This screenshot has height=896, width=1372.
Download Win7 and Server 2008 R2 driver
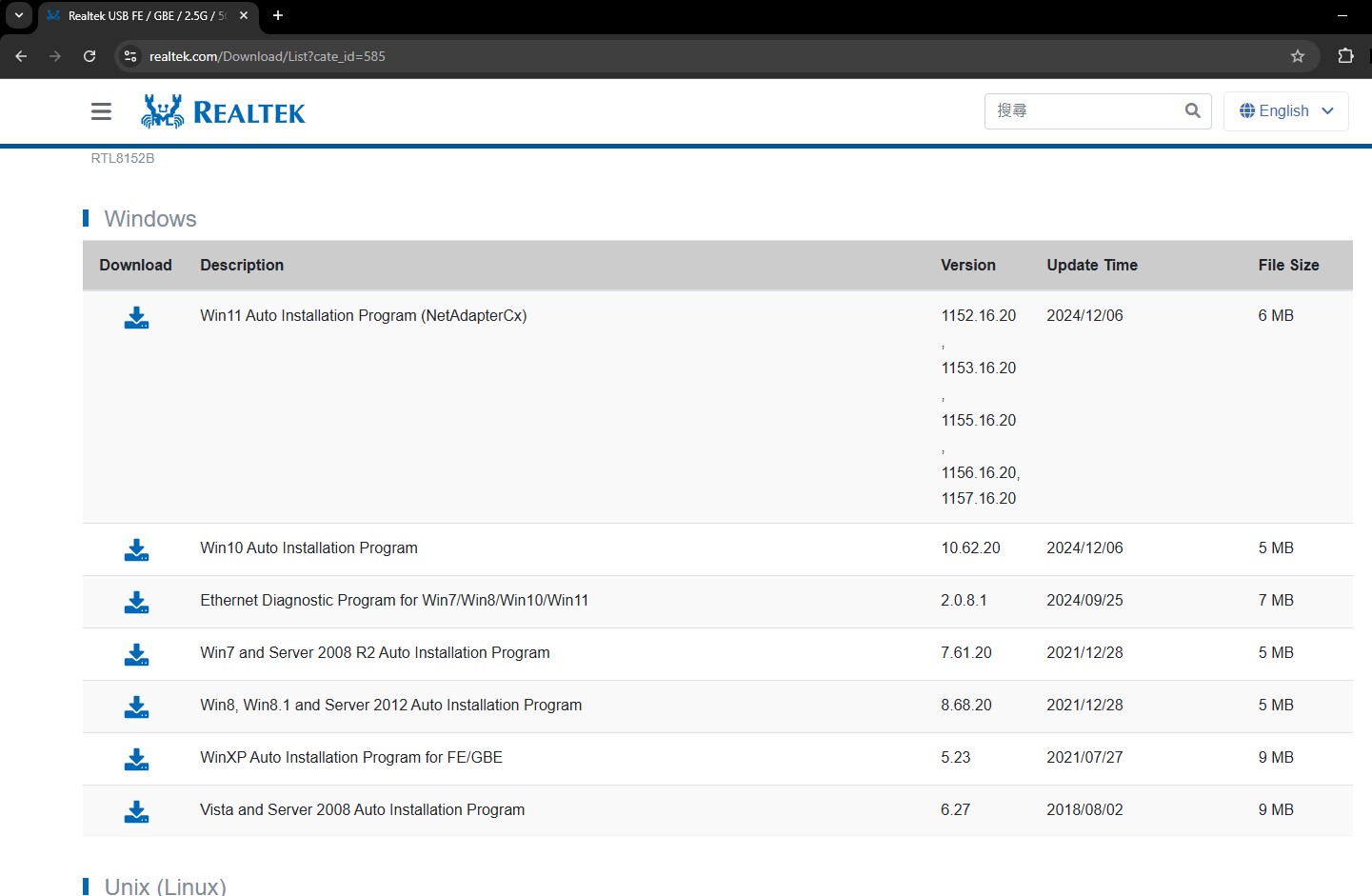coord(136,655)
